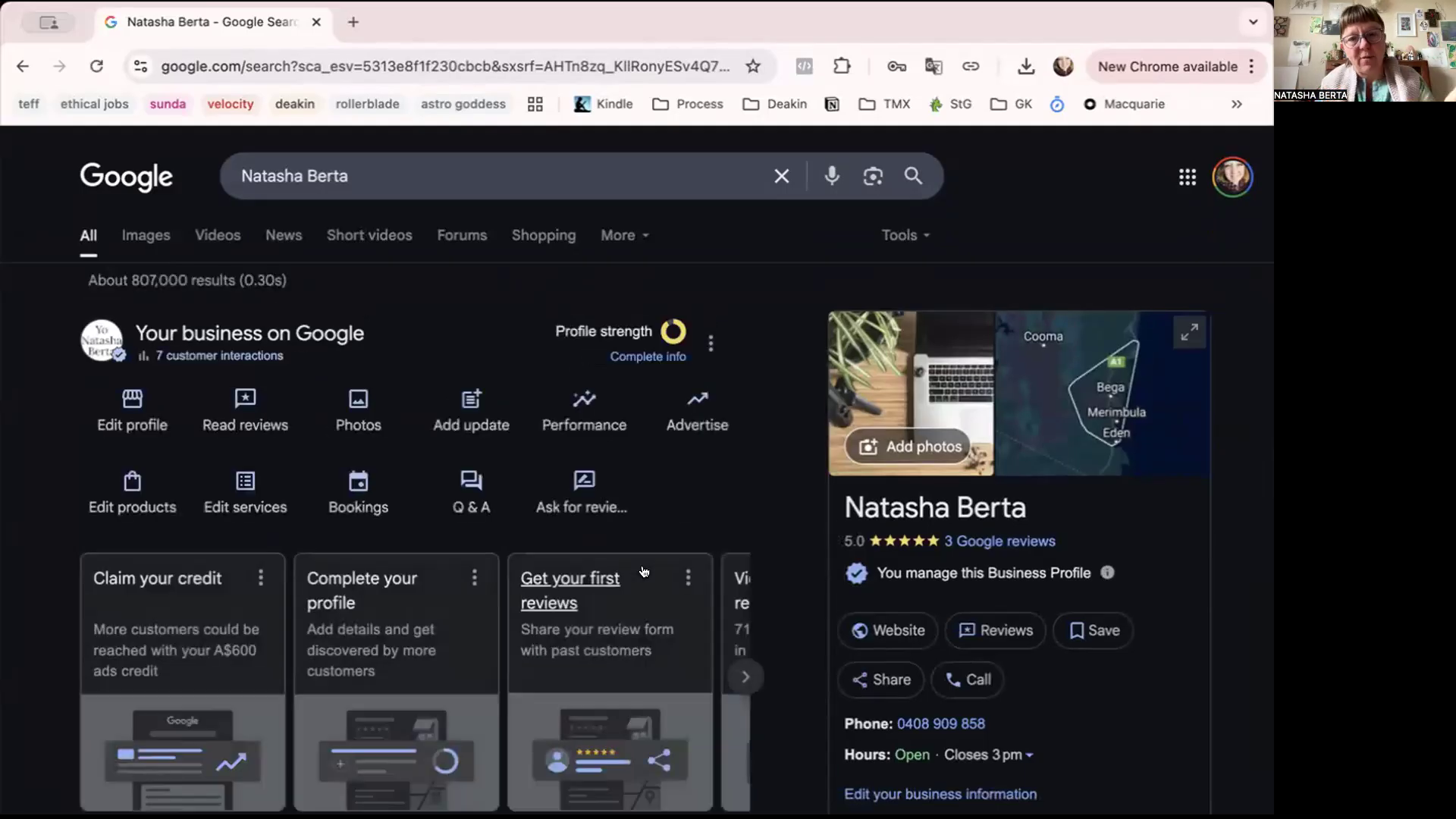
Task: Expand the opening hours dropdown
Action: [1029, 755]
